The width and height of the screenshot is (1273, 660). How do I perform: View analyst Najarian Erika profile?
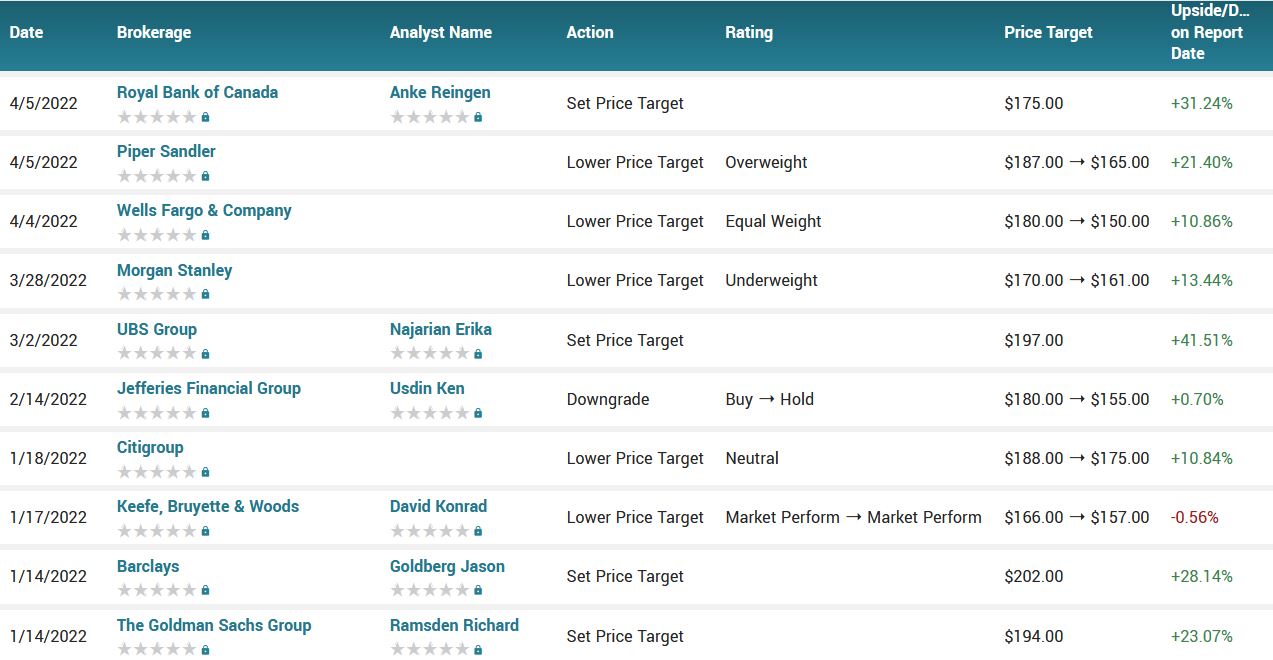pyautogui.click(x=441, y=329)
